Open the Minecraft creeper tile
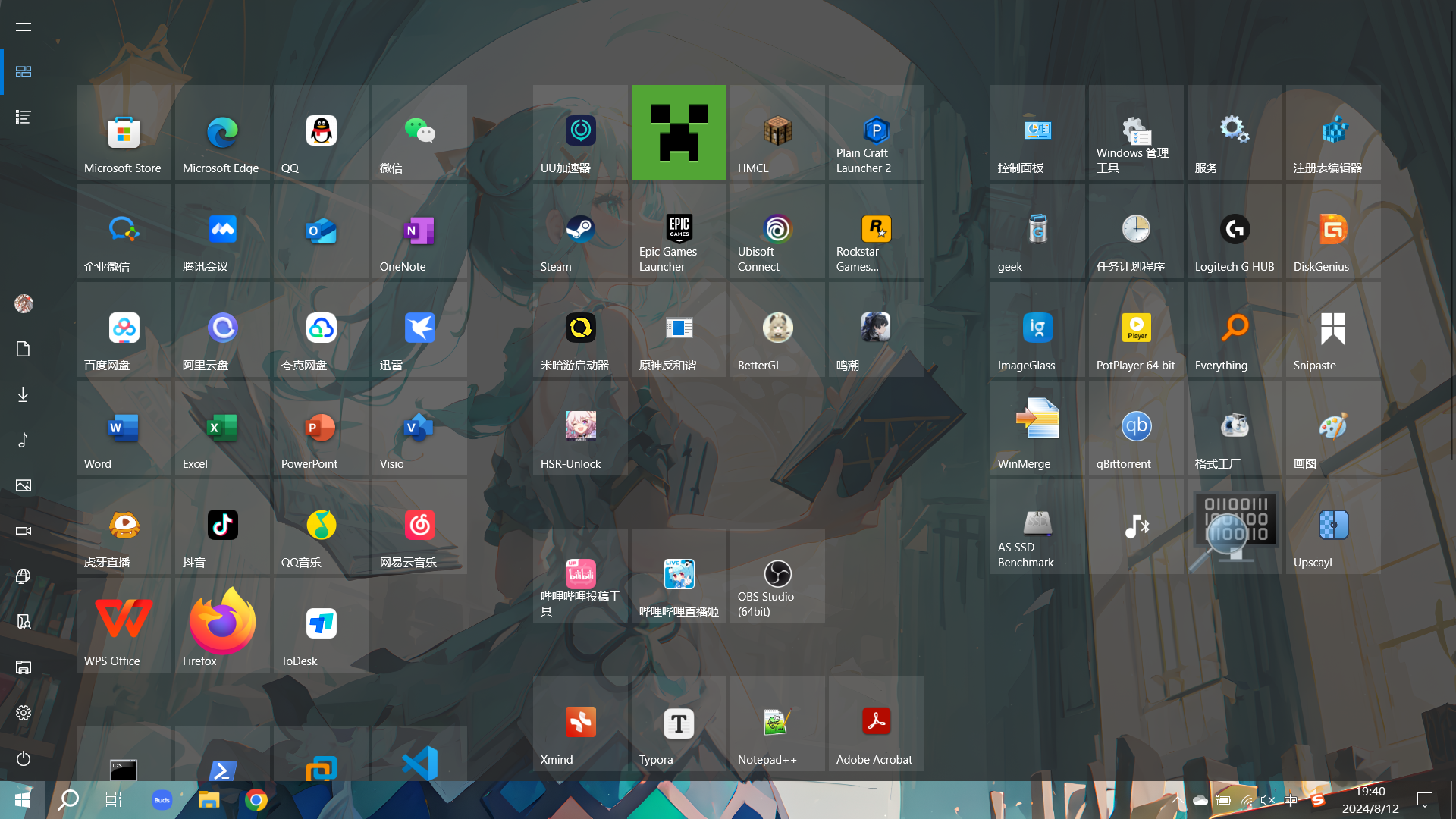 (x=679, y=133)
